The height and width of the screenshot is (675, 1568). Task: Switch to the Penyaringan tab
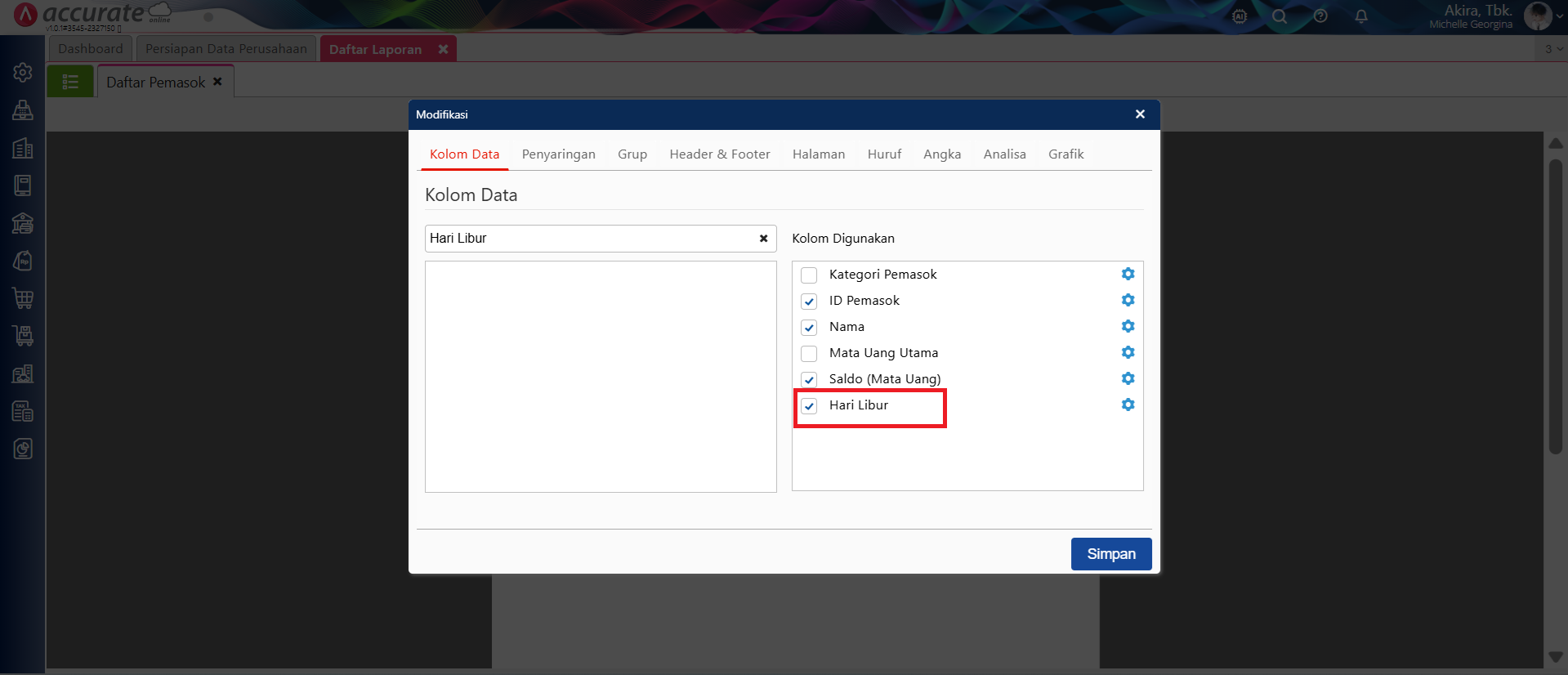point(558,154)
